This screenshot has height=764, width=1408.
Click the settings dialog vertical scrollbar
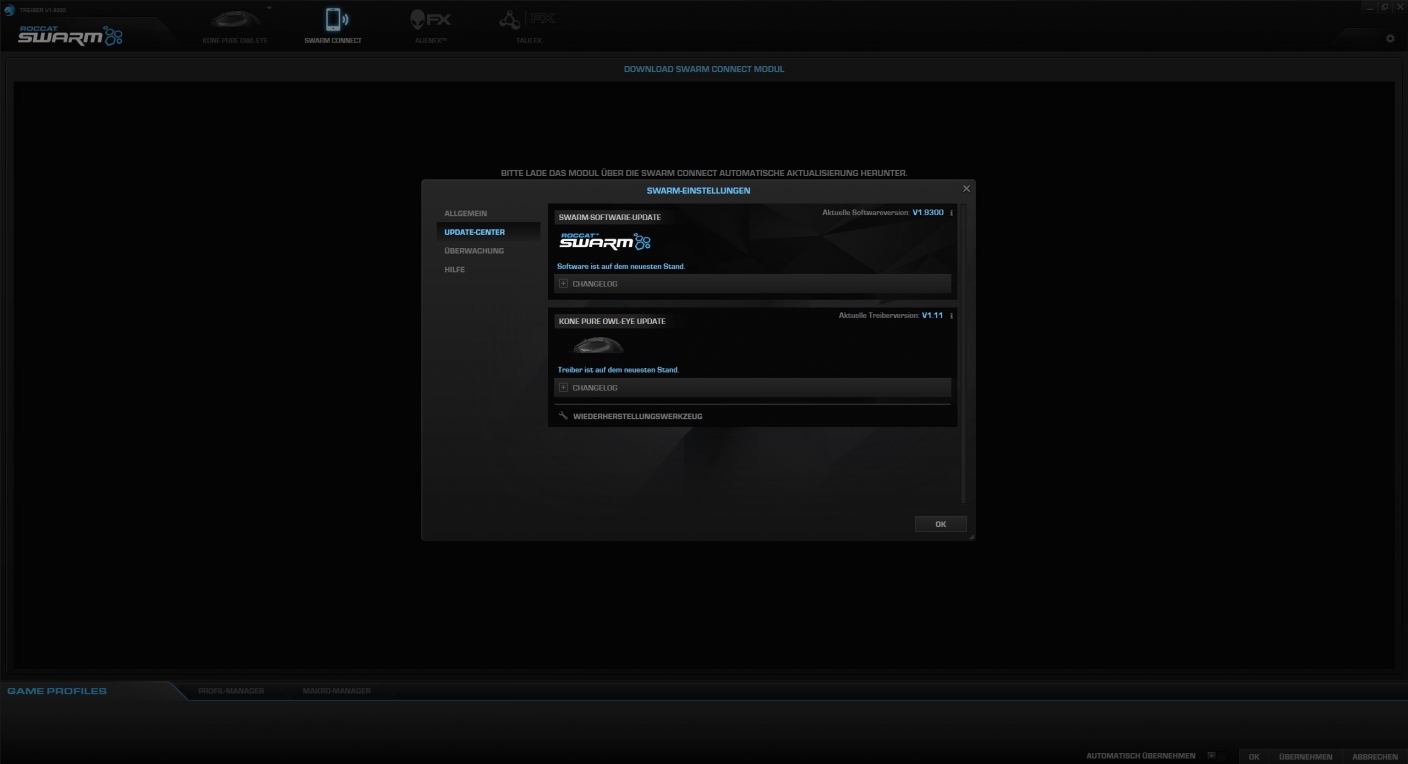click(x=964, y=350)
